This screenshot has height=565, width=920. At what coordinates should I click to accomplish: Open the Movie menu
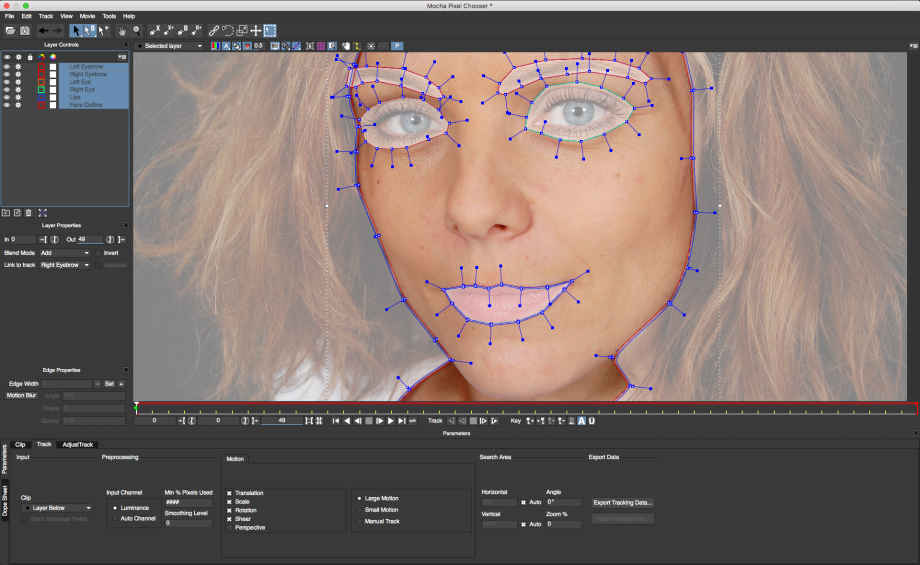coord(87,16)
